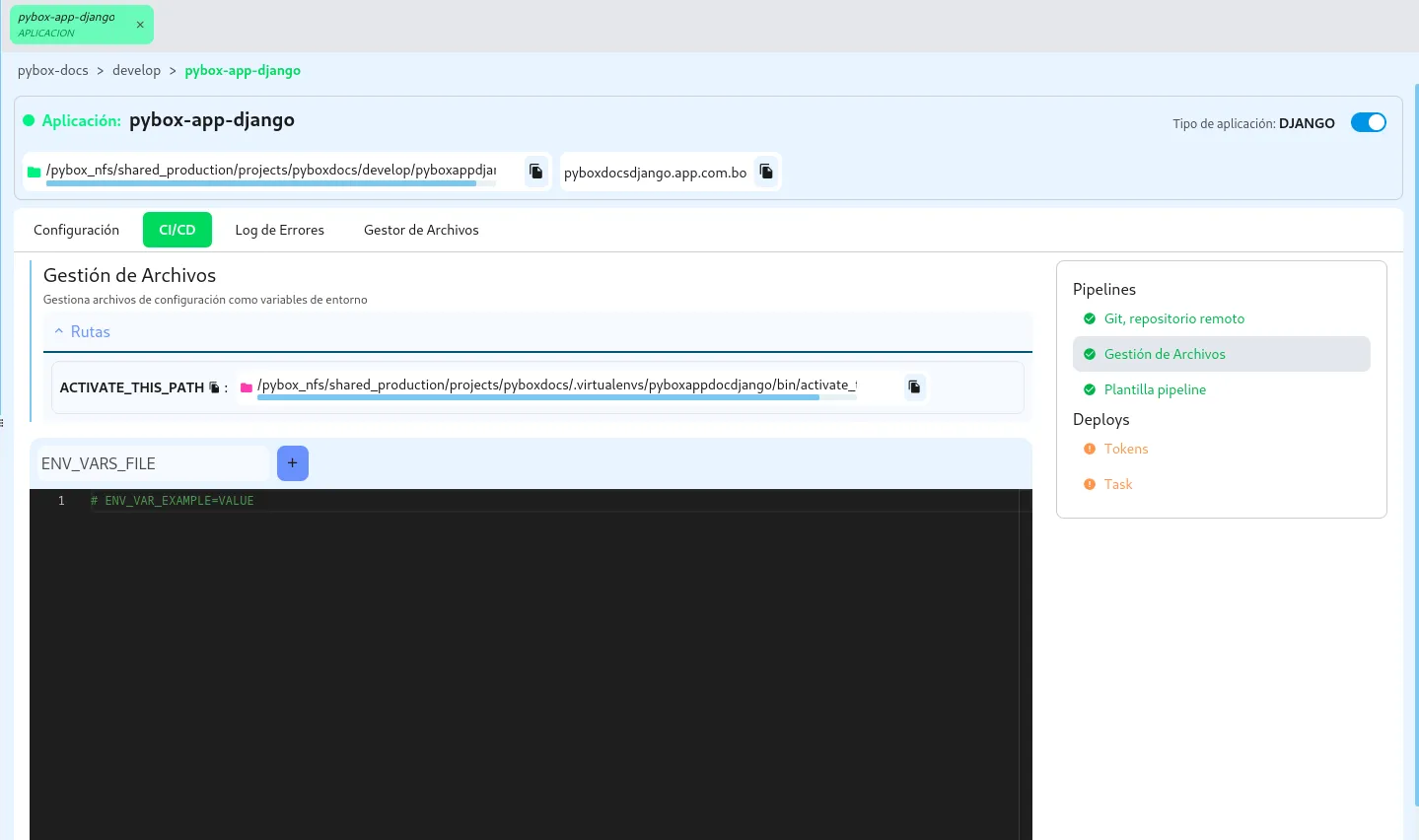Open the Git, repositorio remoto pipeline step
1419x840 pixels.
tap(1222, 318)
